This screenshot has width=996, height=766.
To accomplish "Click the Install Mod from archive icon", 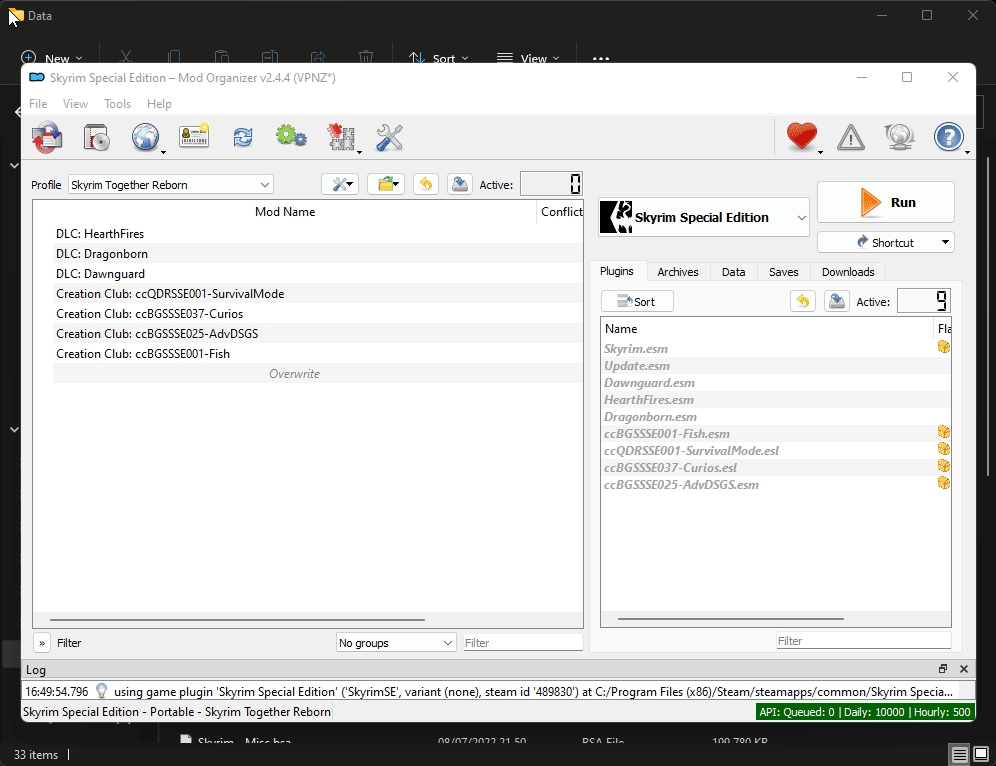I will click(96, 137).
